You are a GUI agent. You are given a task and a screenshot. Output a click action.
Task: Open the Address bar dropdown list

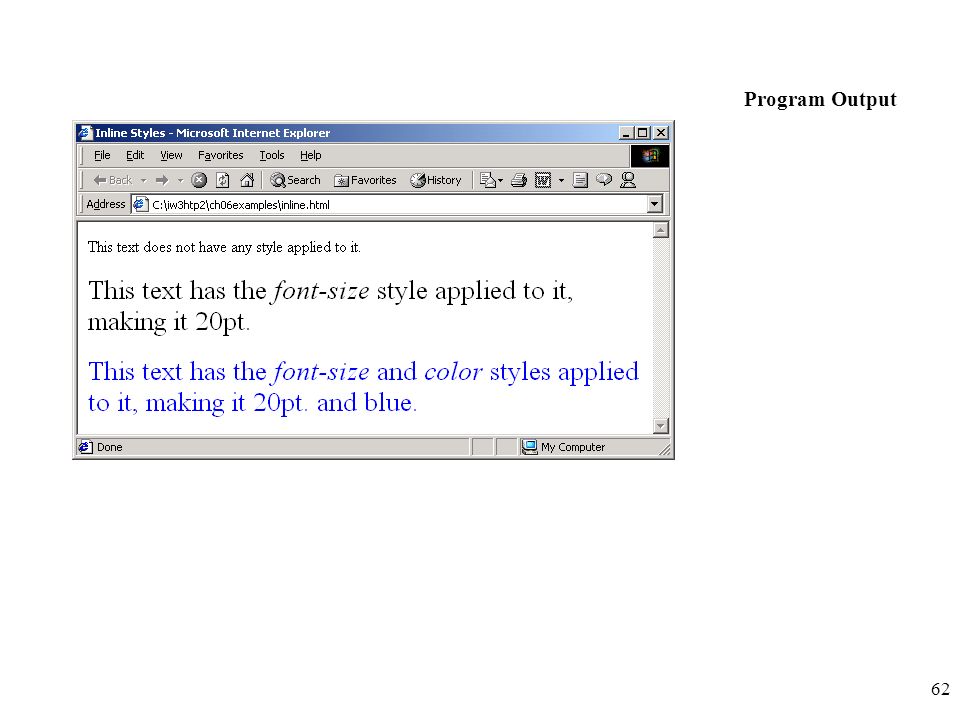(654, 204)
